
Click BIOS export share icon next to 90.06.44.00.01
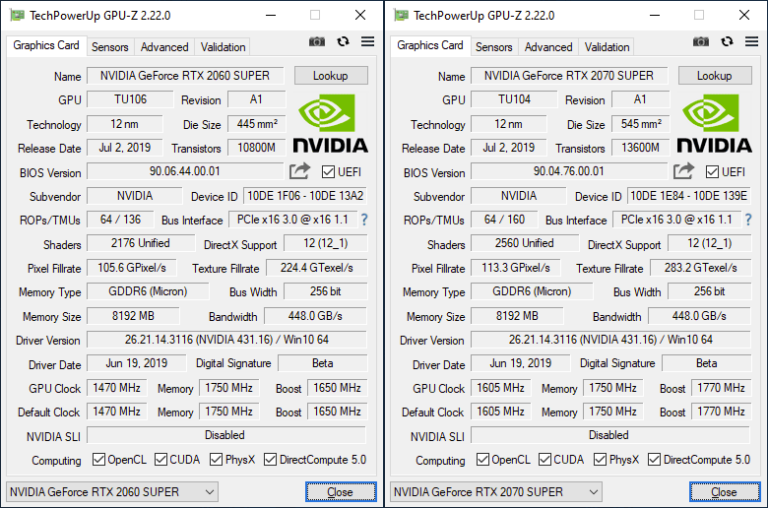coord(300,171)
